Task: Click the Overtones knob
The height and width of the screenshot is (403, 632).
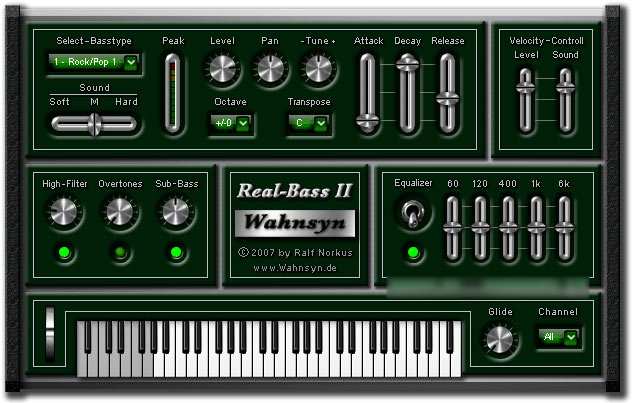Action: coord(120,212)
